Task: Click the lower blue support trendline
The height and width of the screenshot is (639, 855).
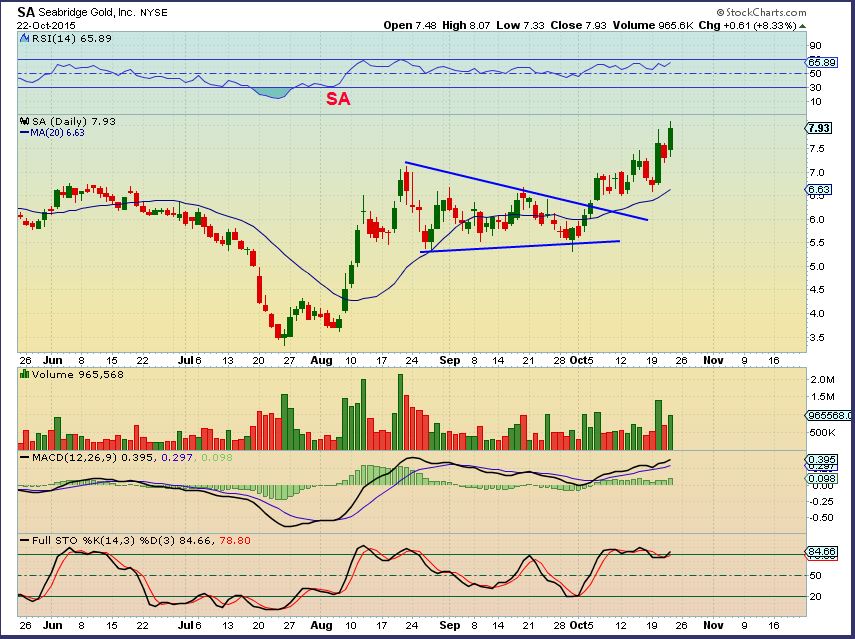Action: coord(520,246)
